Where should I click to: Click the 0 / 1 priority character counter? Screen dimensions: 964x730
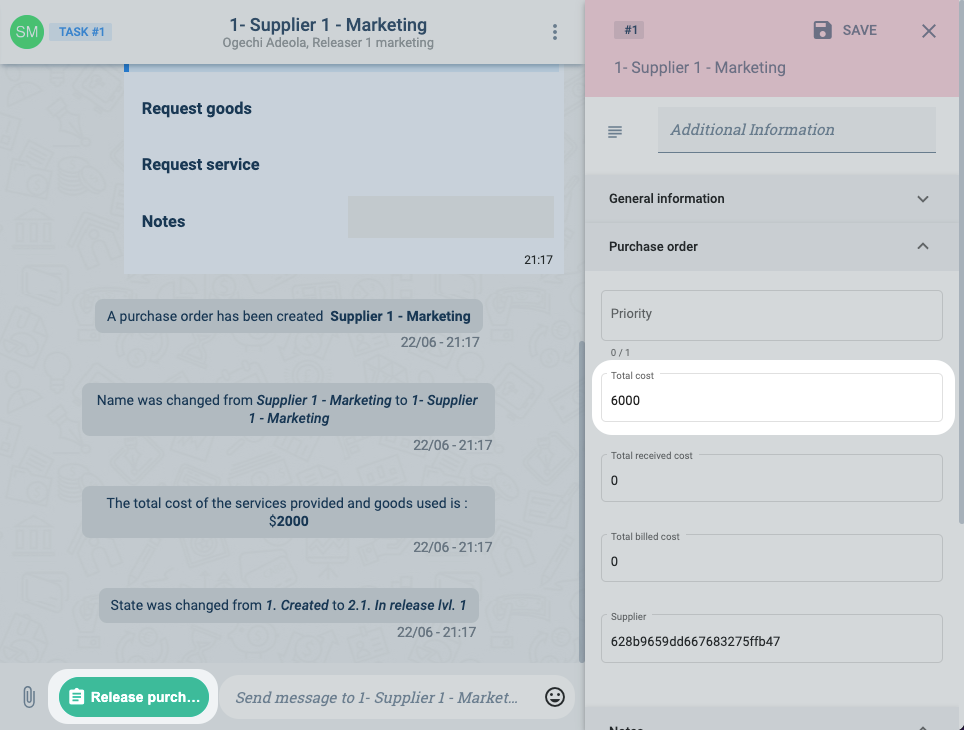click(620, 352)
